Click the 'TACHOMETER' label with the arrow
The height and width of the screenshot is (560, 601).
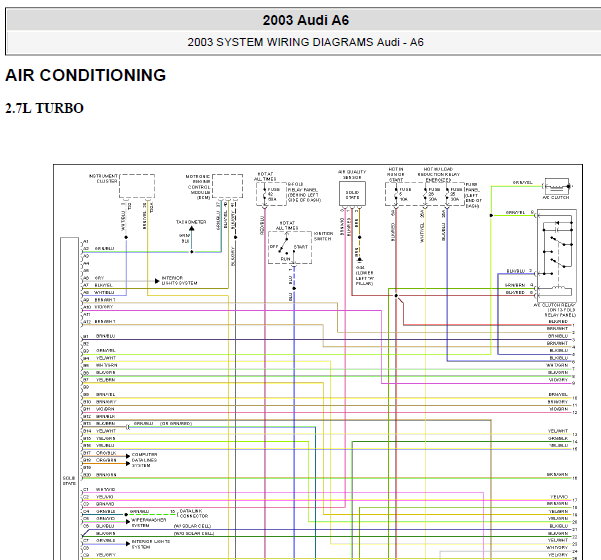coord(191,222)
